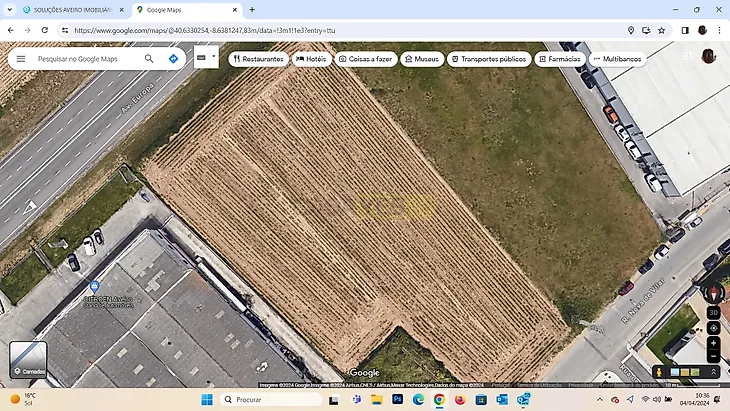Open Microsoft Edge from taskbar
Image resolution: width=730 pixels, height=411 pixels.
(419, 399)
